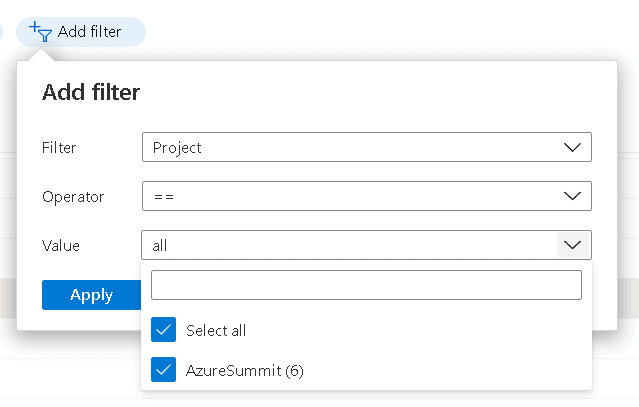Viewport: 639px width, 407px height.
Task: Click the Operator field label
Action: (73, 197)
